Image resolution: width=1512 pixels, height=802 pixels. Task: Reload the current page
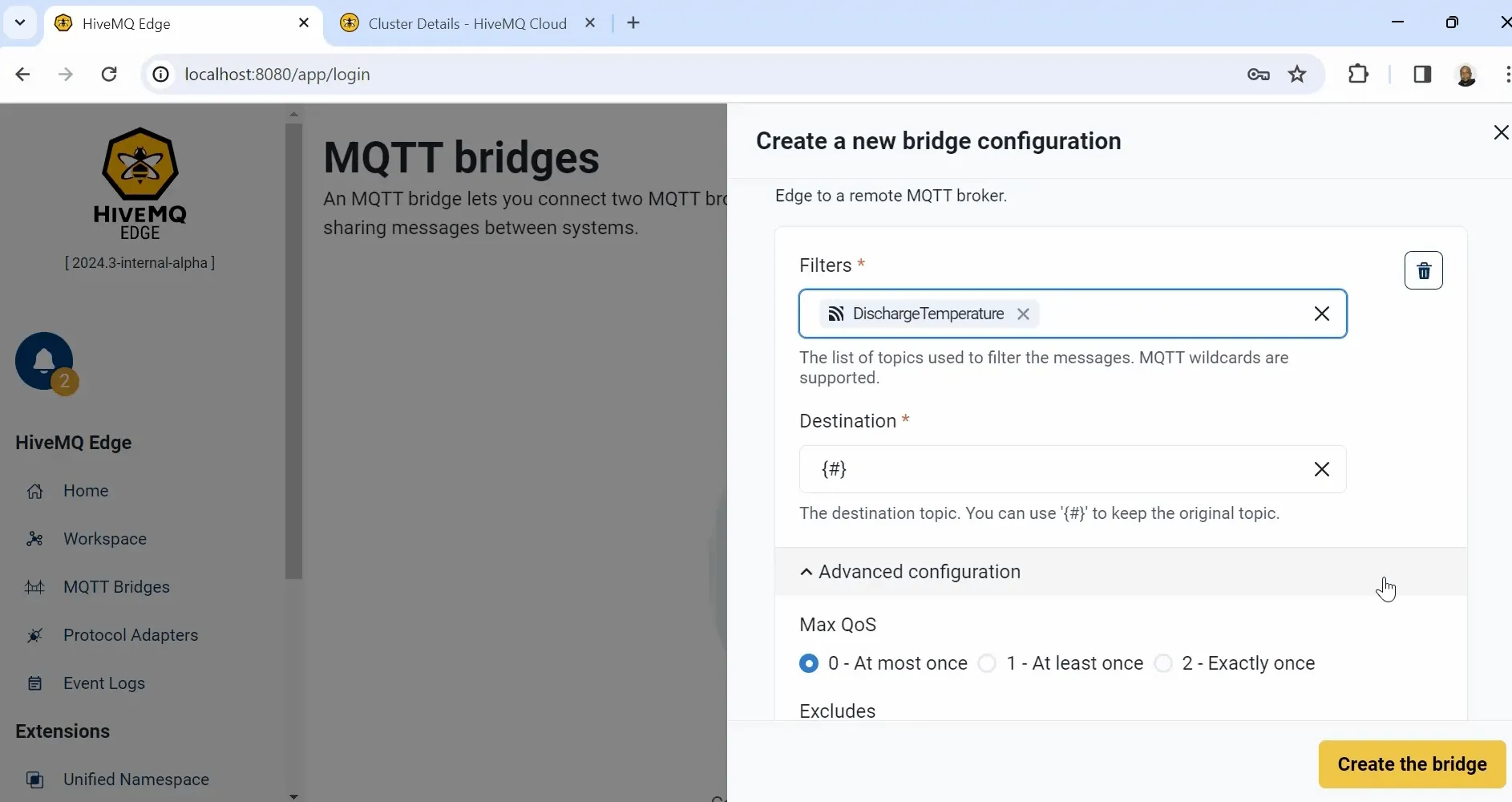pos(109,75)
